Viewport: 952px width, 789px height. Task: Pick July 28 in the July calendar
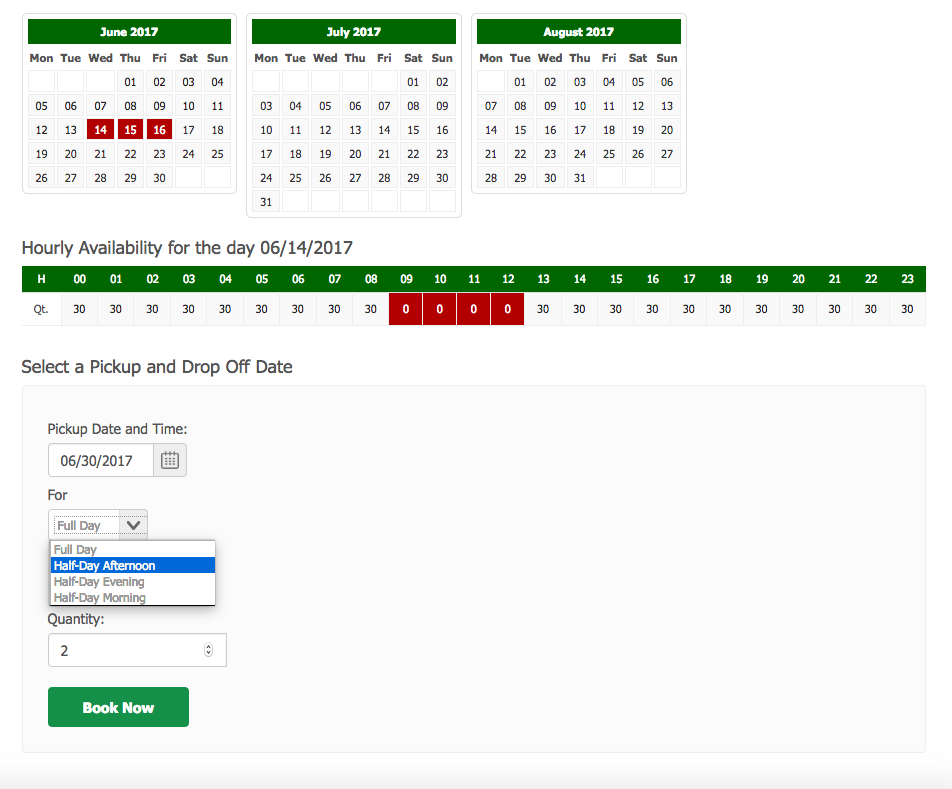click(384, 178)
